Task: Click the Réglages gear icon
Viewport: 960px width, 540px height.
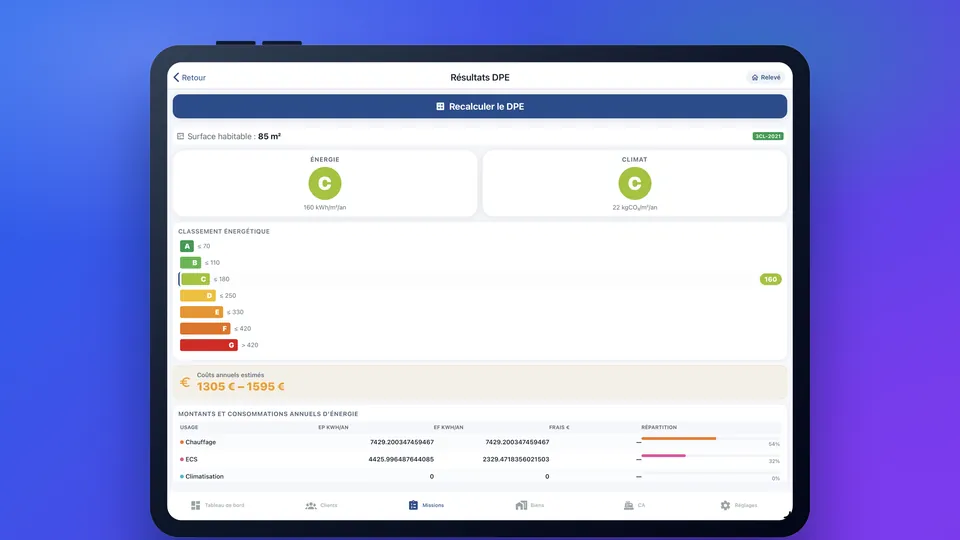Action: pyautogui.click(x=726, y=505)
